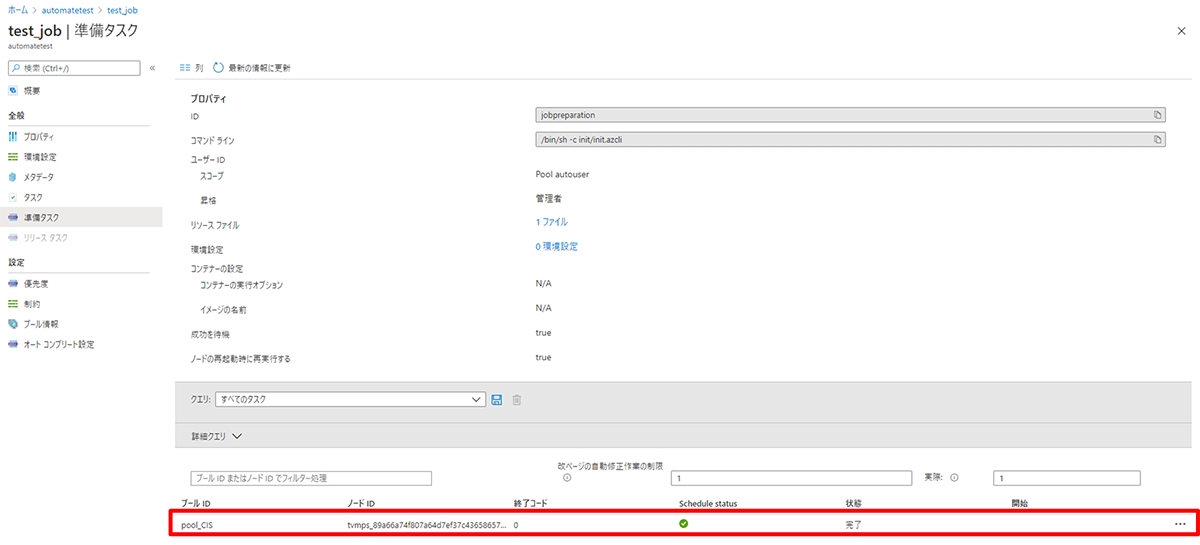This screenshot has height=545, width=1200.
Task: Click the 検索 (Ctrl+/) search box
Action: coord(74,67)
